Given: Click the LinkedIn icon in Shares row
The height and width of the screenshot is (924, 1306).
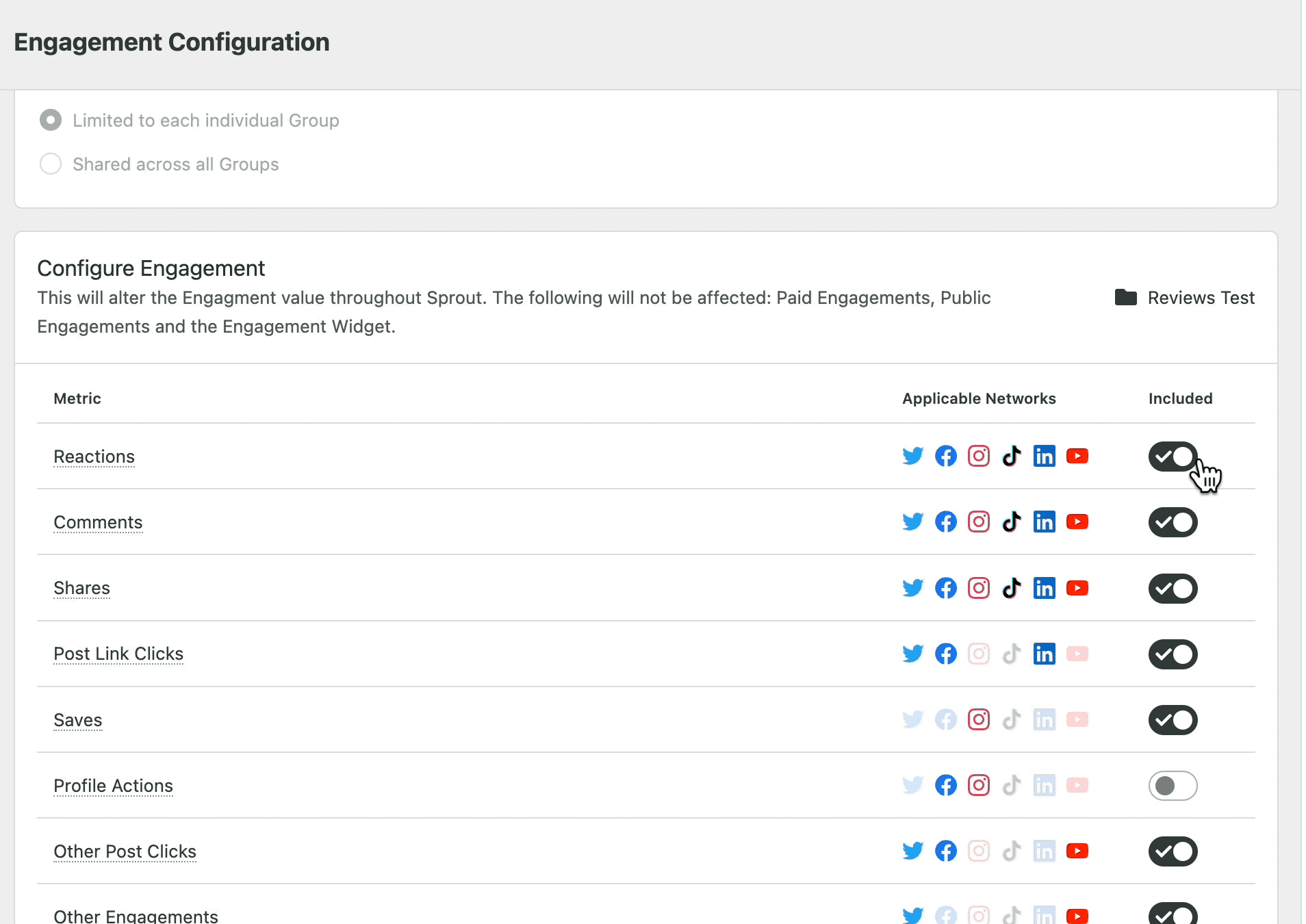Looking at the screenshot, I should tap(1045, 588).
